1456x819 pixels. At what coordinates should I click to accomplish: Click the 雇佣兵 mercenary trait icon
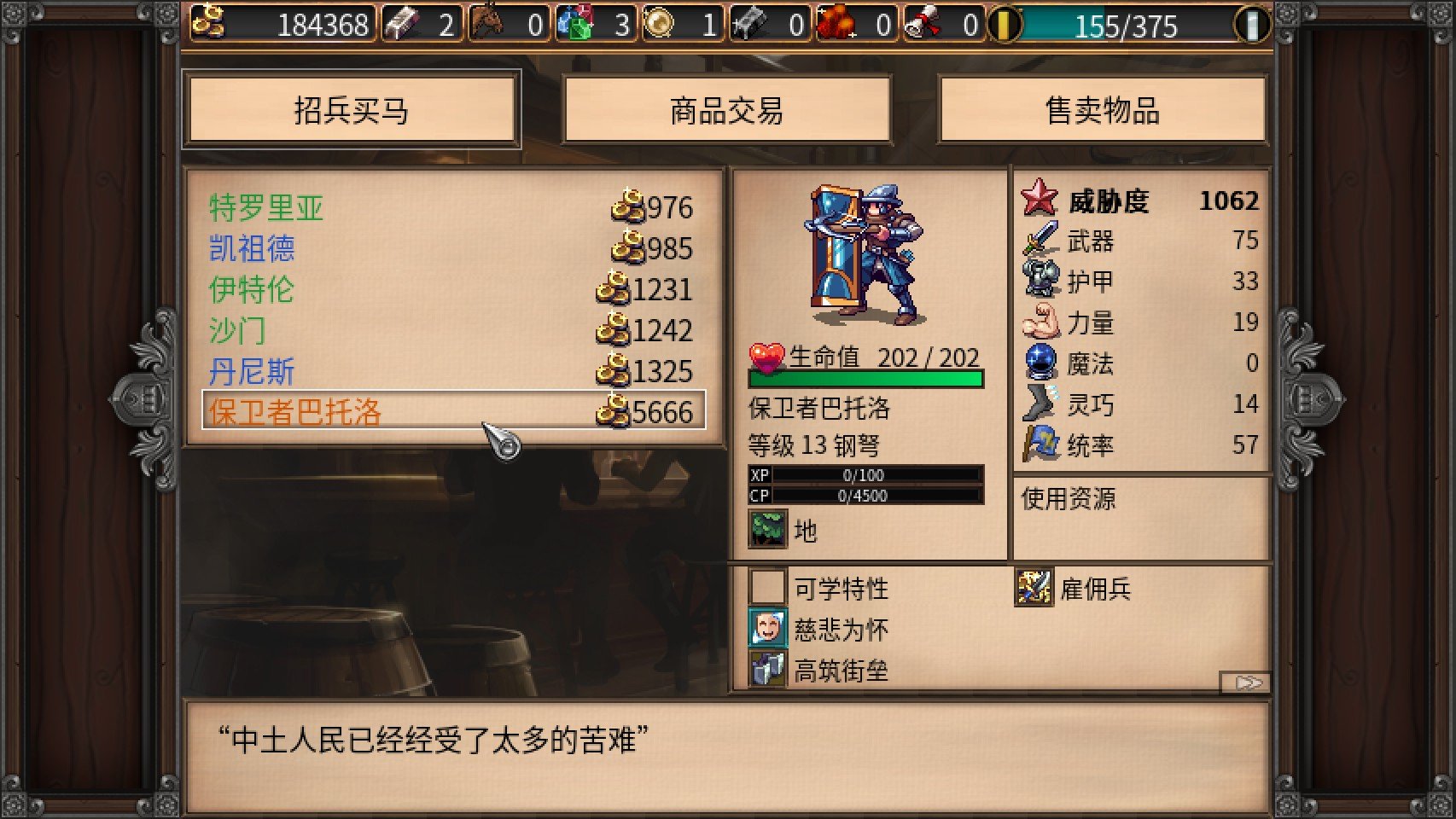pos(1034,588)
